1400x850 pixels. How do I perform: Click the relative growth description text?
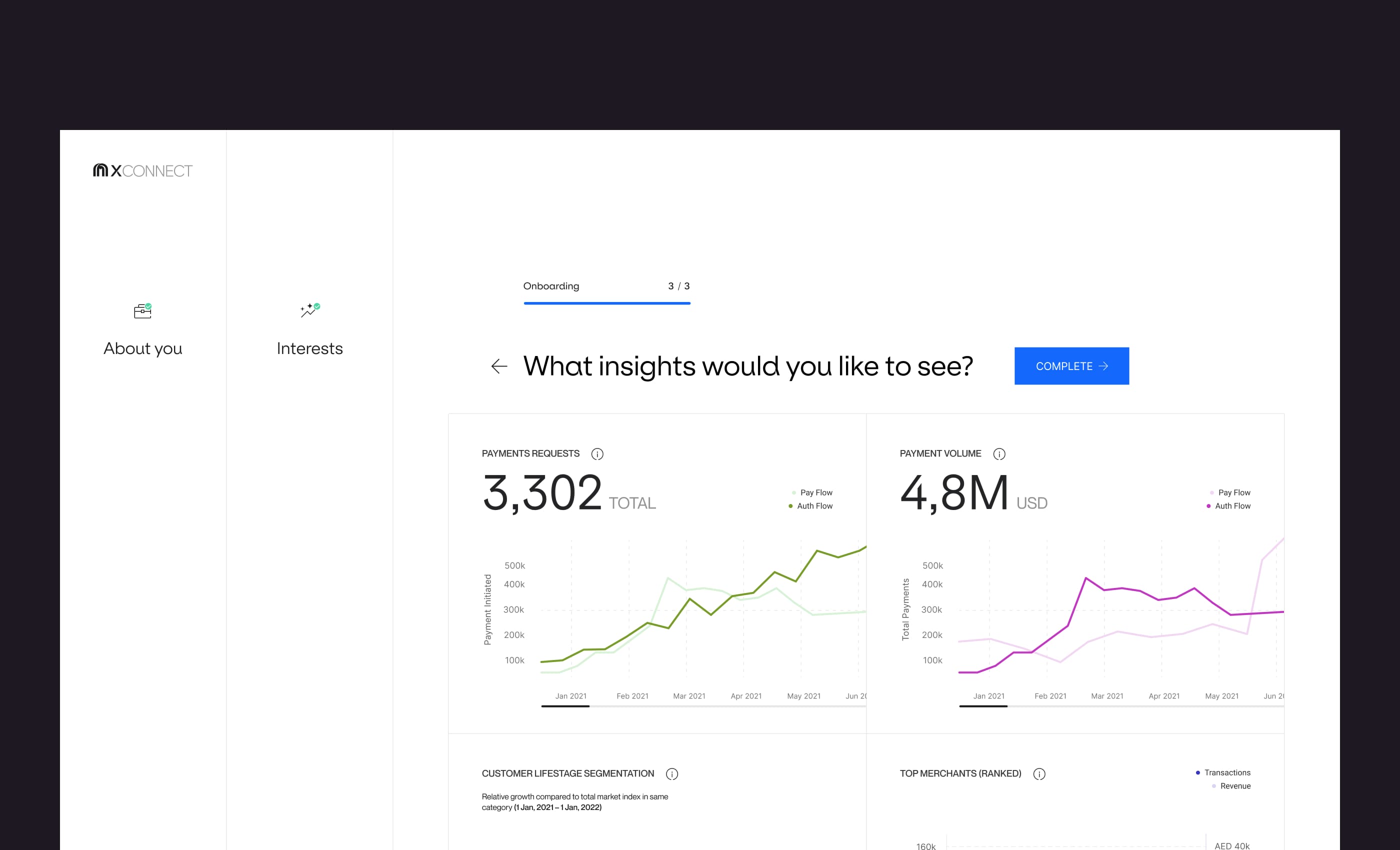coord(575,801)
